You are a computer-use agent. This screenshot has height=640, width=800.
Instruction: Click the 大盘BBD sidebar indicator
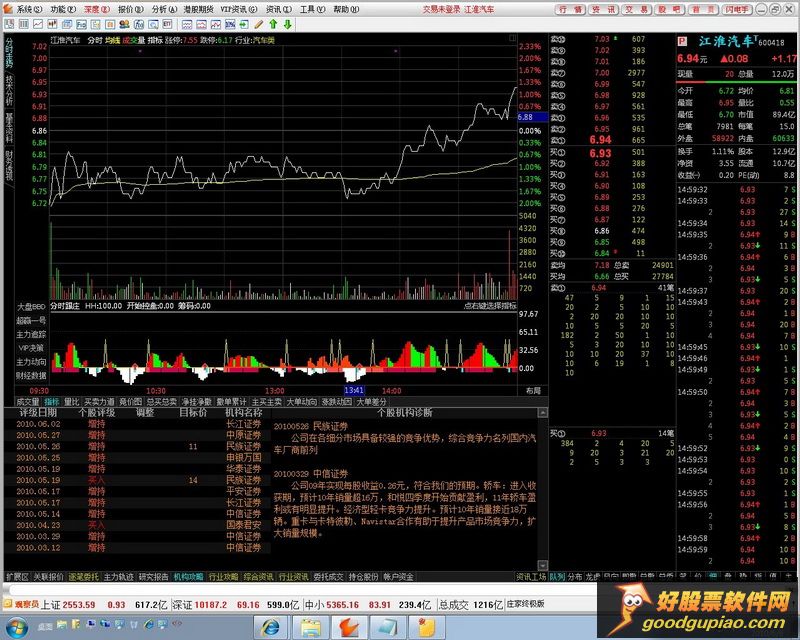coord(31,307)
